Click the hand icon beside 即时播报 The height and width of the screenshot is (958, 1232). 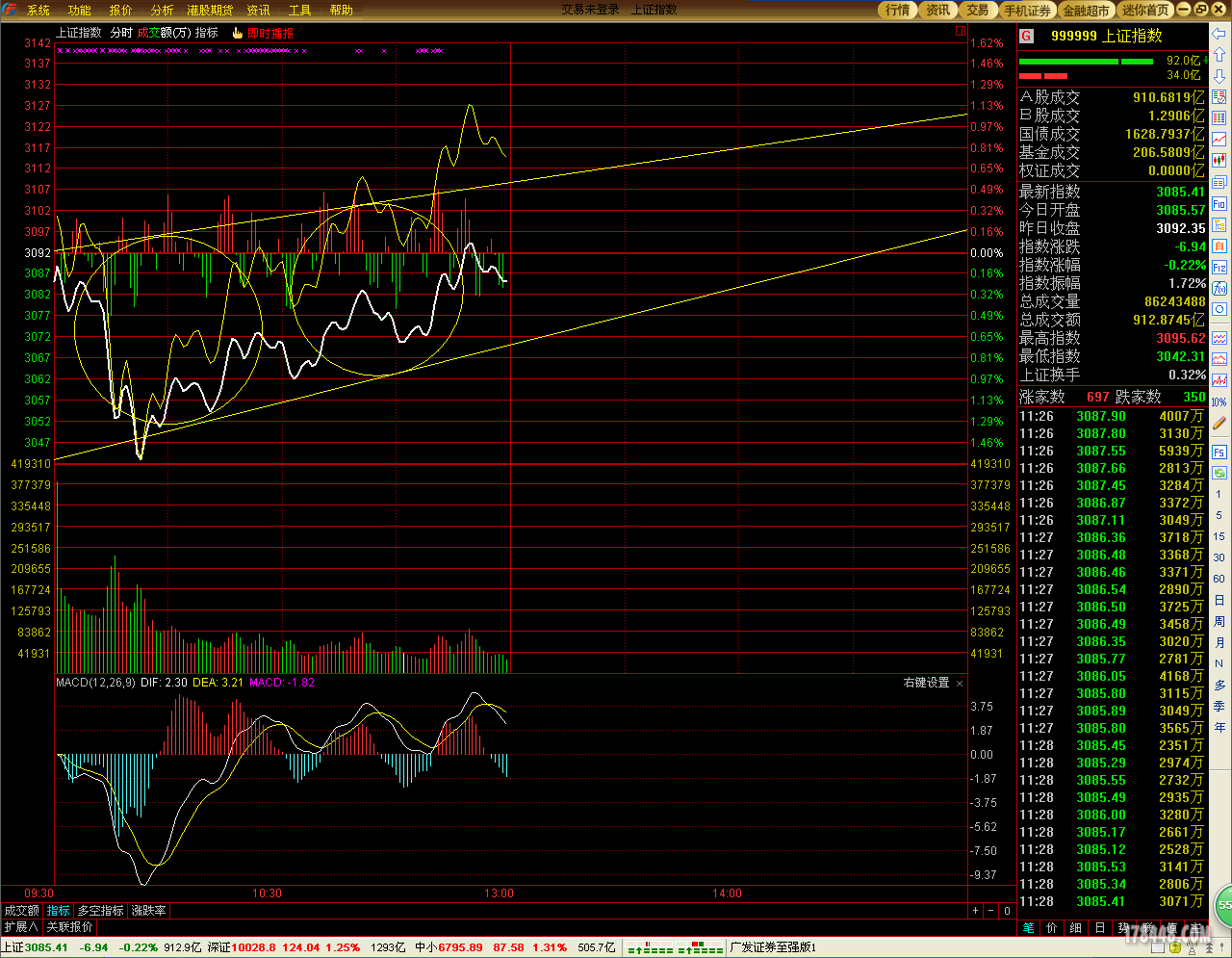[x=237, y=33]
